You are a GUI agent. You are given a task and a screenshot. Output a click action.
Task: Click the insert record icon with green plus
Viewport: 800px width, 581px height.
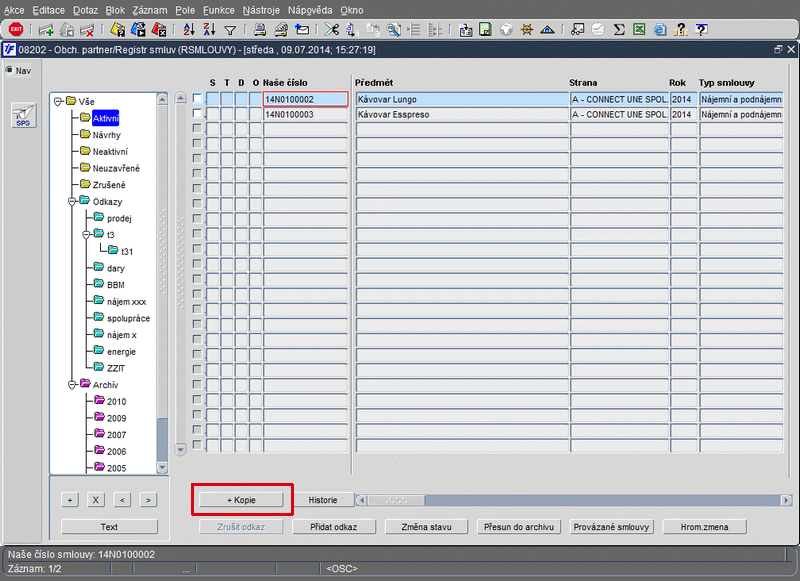tap(46, 30)
